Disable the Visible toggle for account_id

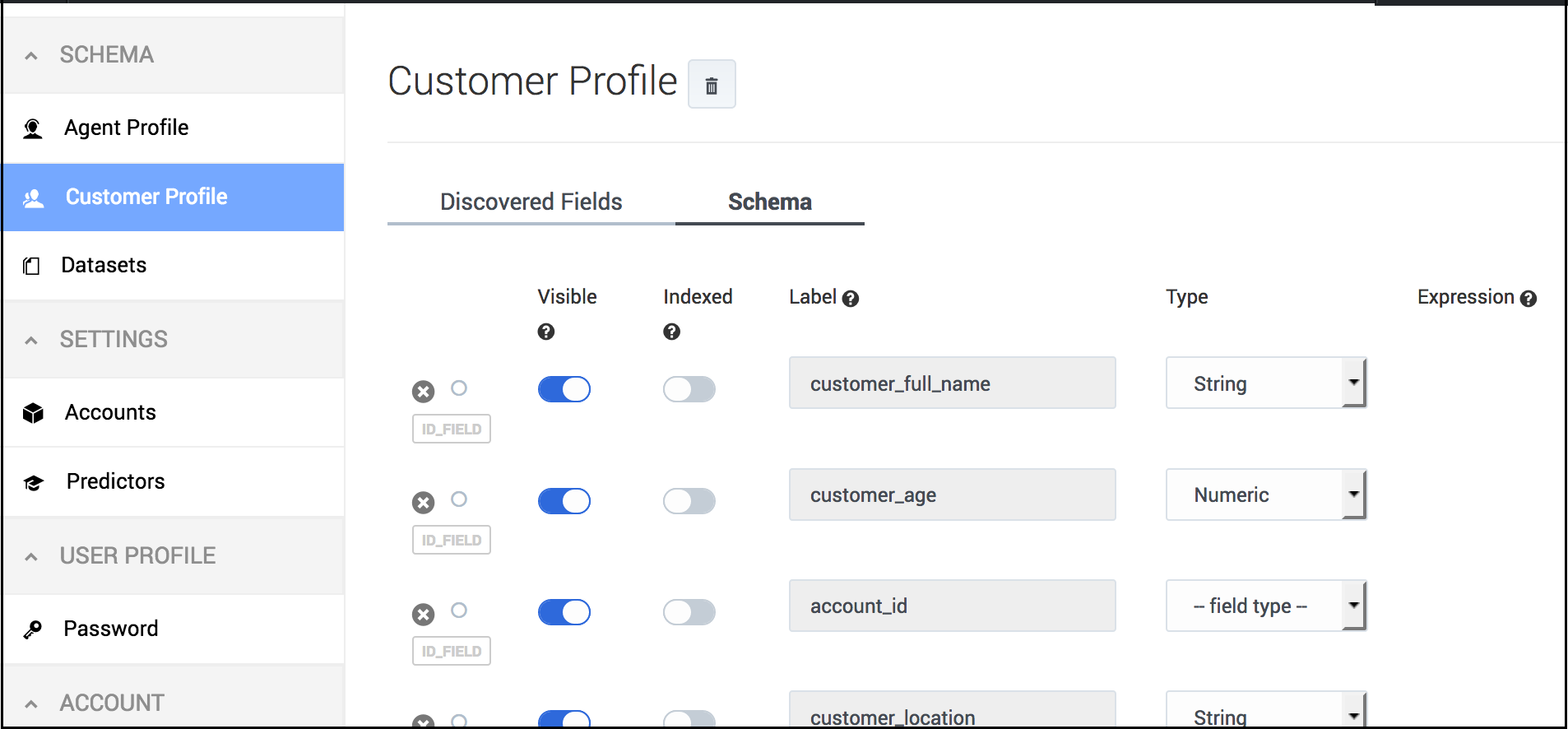click(x=564, y=612)
